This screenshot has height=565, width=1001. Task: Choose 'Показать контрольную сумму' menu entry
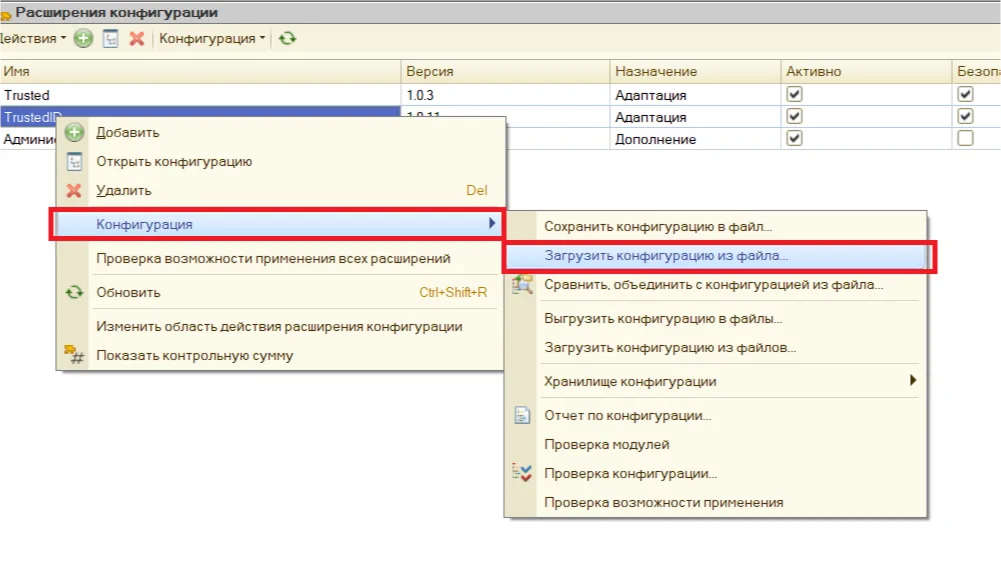194,355
